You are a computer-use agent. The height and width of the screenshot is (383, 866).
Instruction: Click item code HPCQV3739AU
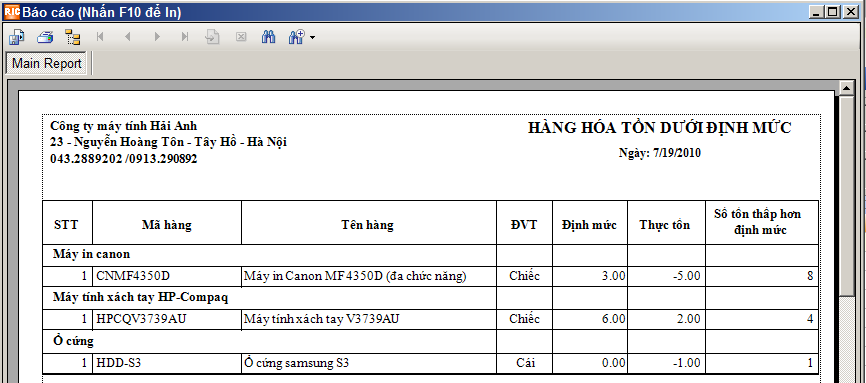tap(141, 319)
